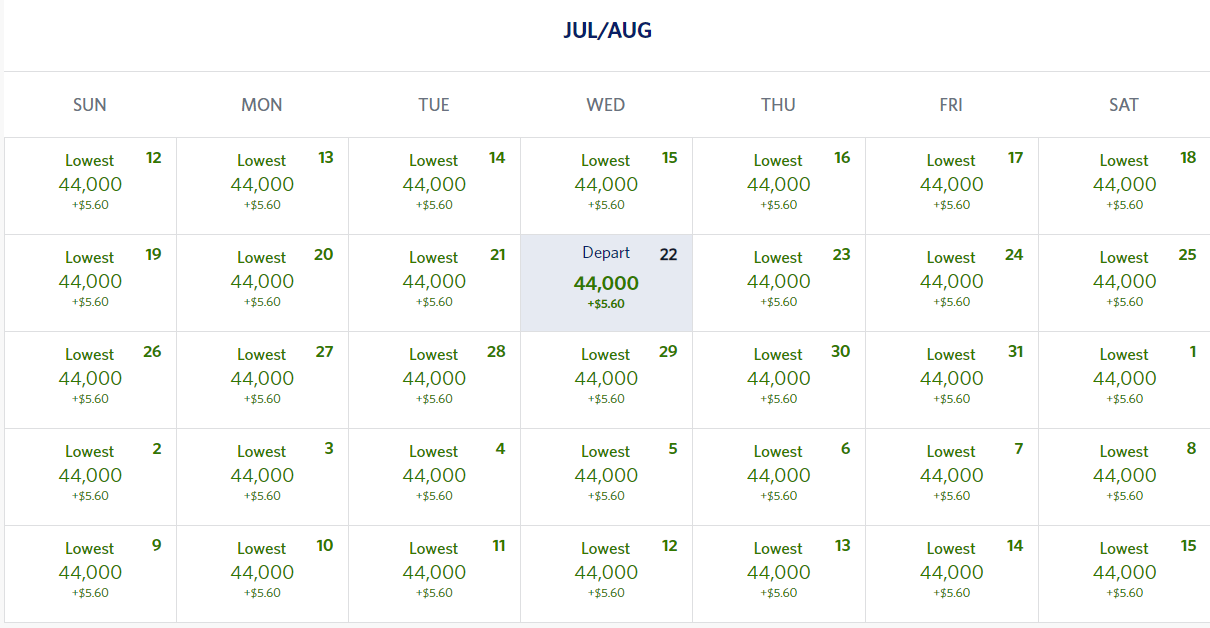1210x628 pixels.
Task: Choose Friday August 14 lowest fare
Action: 950,573
